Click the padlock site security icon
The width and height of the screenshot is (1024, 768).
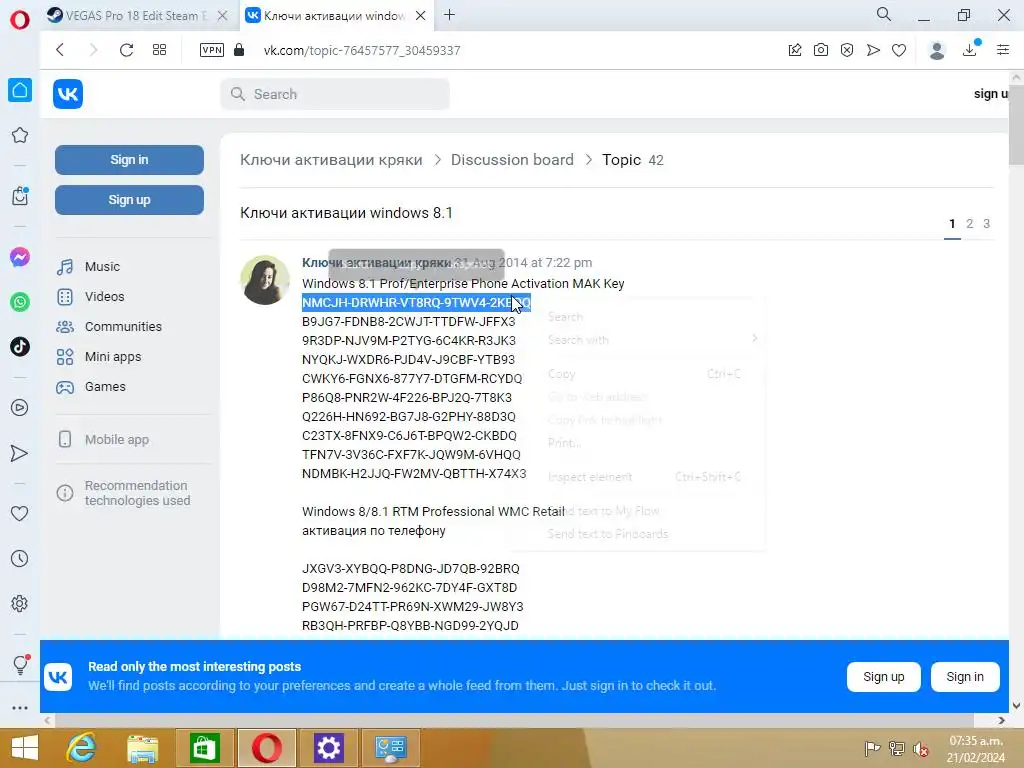pos(239,50)
